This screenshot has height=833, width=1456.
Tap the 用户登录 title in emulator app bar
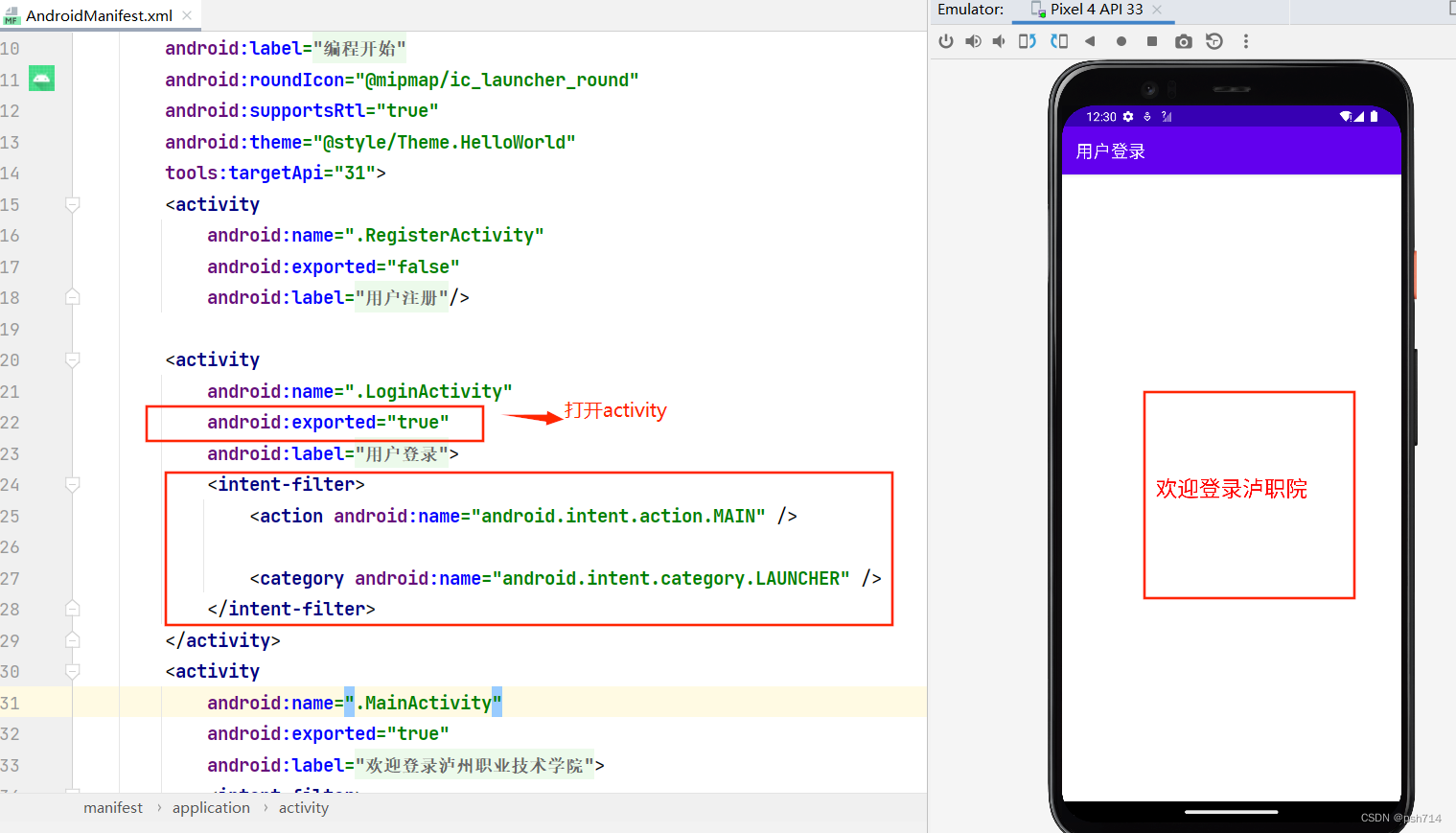(1110, 151)
